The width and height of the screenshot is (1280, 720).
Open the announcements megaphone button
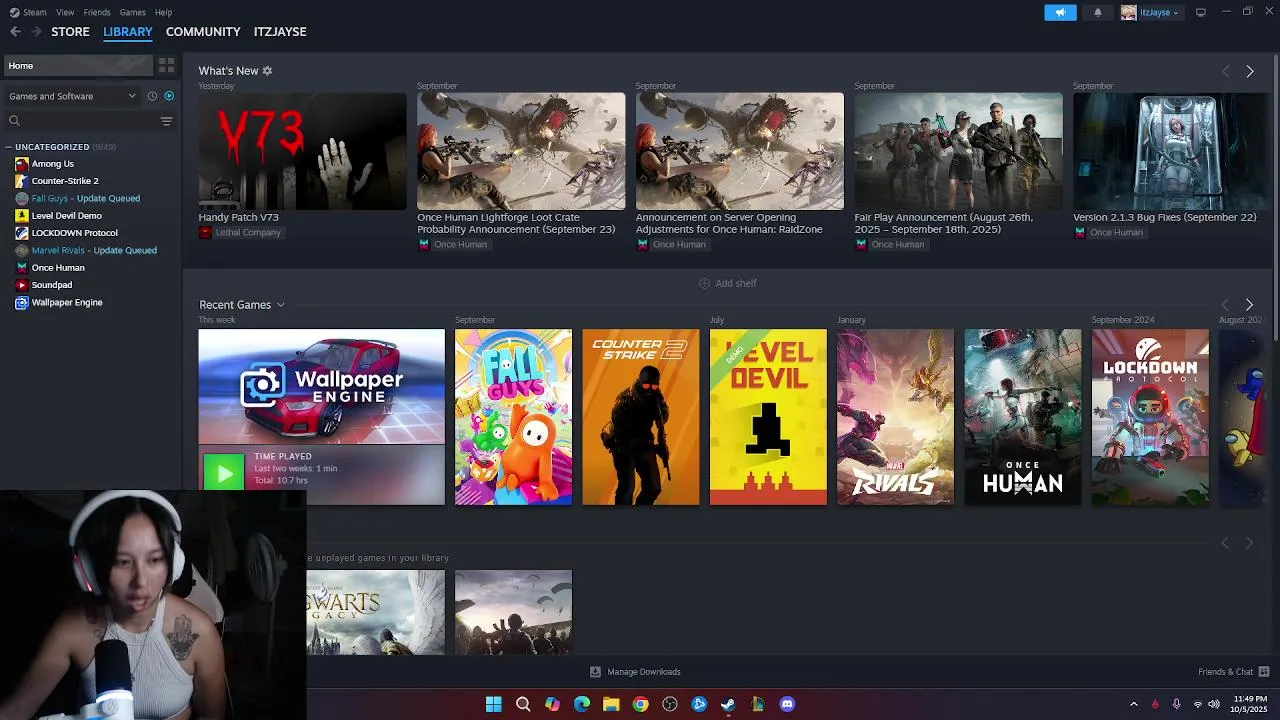click(x=1060, y=12)
